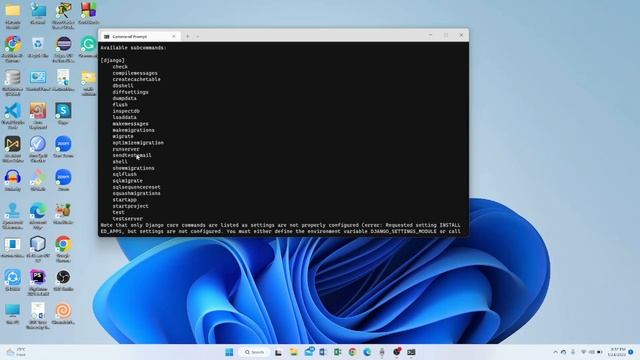Click 'squashmigrations' in terminal output
Image resolution: width=640 pixels, height=360 pixels.
click(x=136, y=193)
